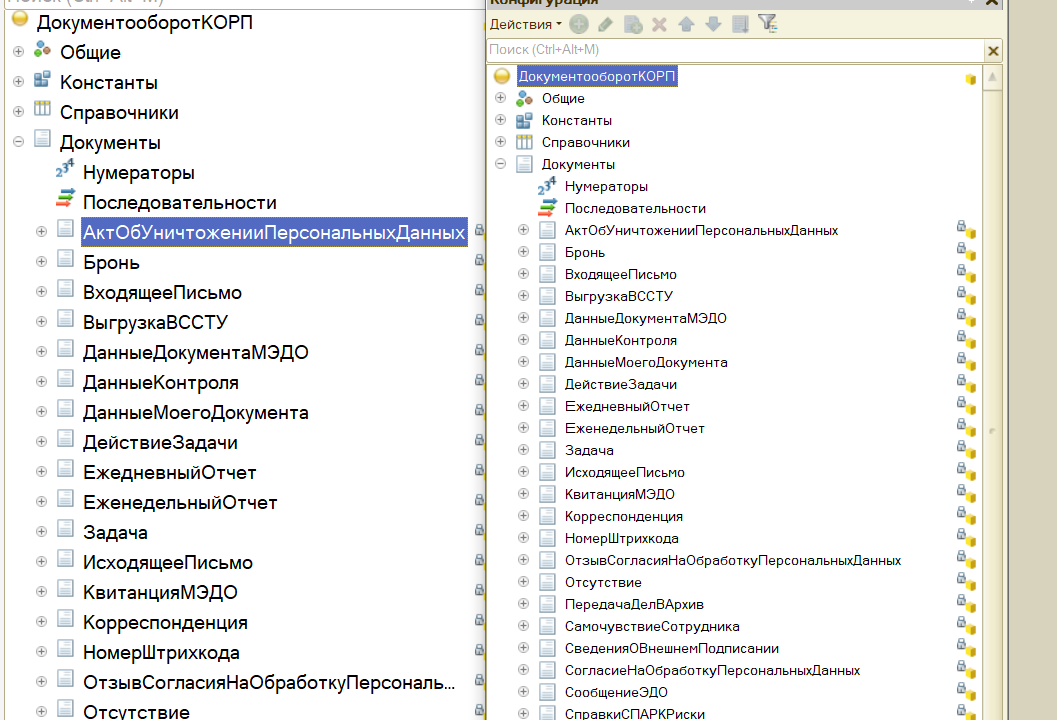Click the Sort list toolbar icon
The width and height of the screenshot is (1057, 720).
(740, 25)
